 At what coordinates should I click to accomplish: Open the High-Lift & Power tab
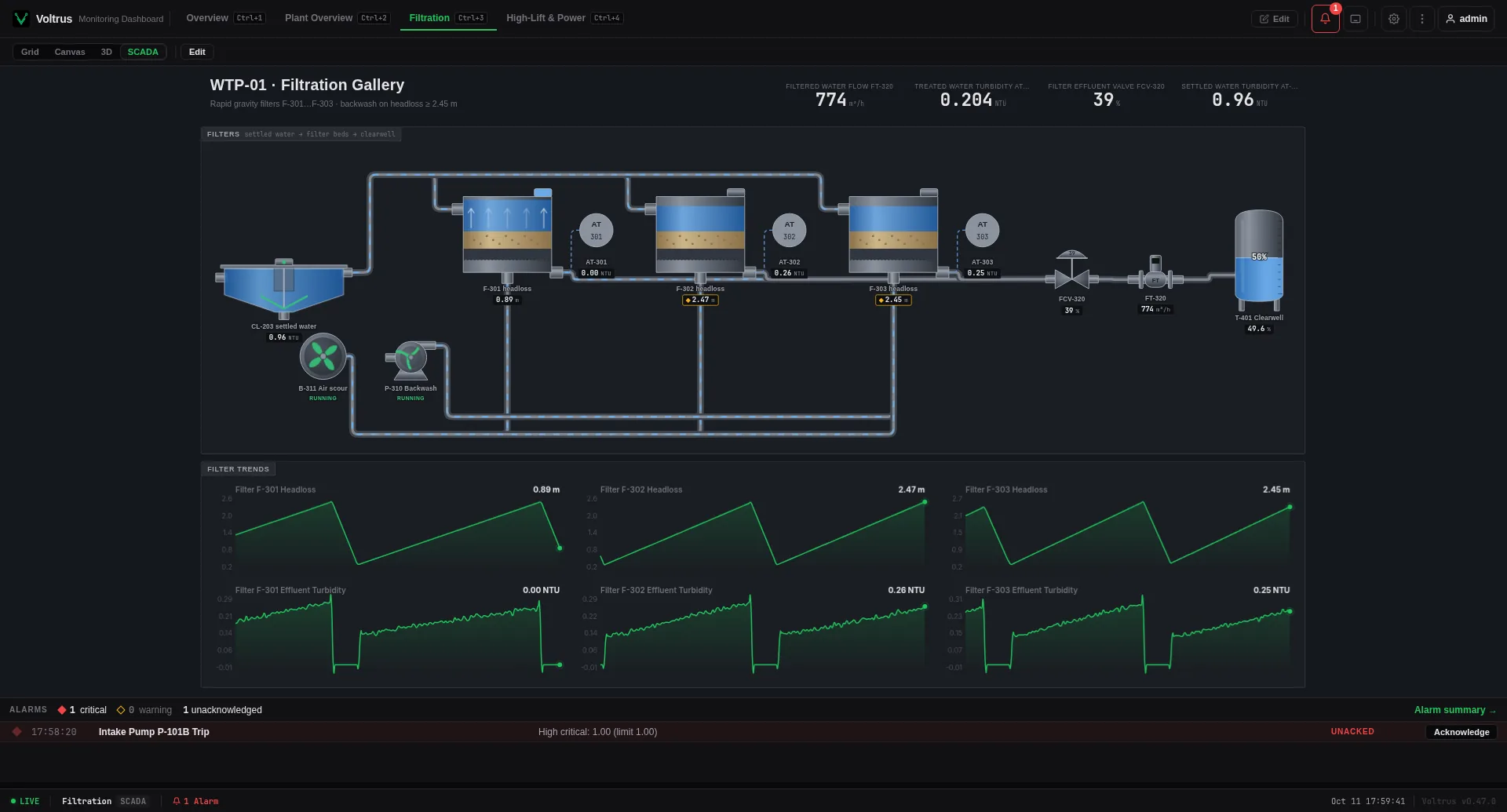click(564, 18)
